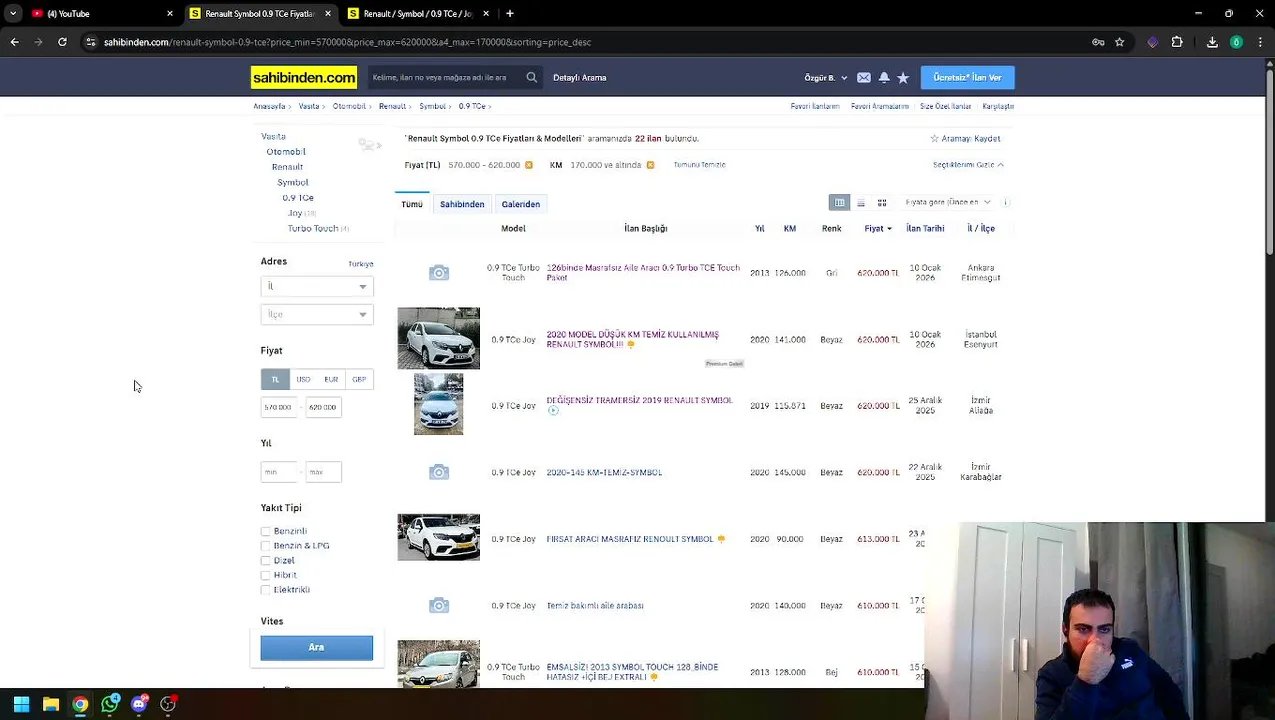1275x720 pixels.
Task: Switch to list view icon
Action: [x=861, y=203]
